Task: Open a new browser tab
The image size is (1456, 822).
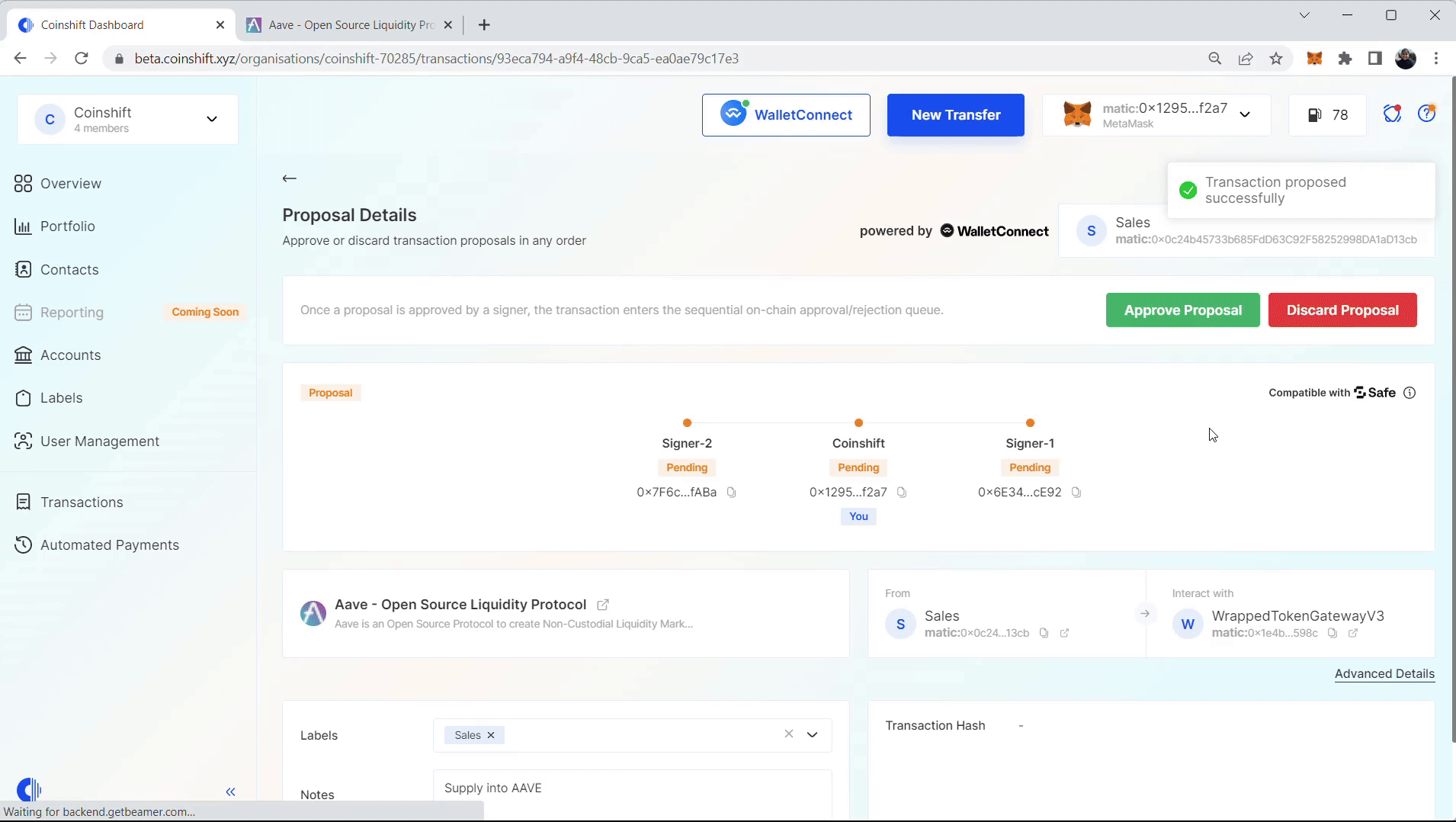Action: click(484, 25)
